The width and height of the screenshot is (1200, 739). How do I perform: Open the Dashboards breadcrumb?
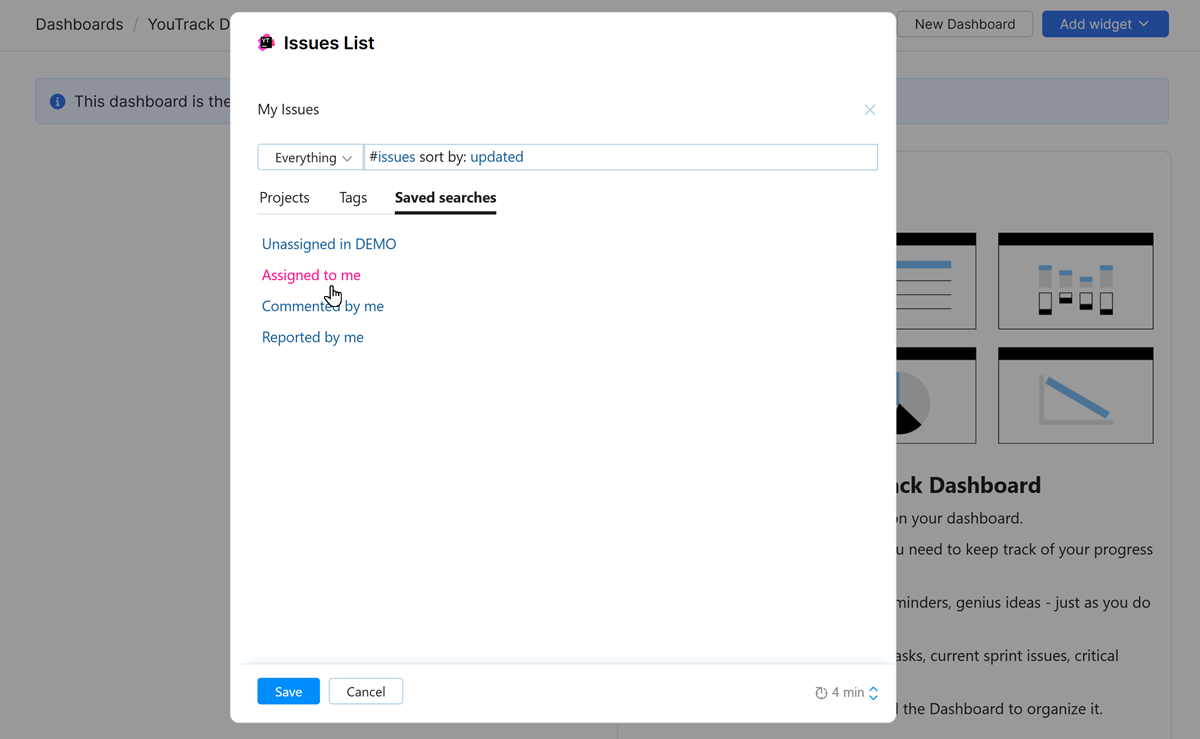pyautogui.click(x=79, y=23)
